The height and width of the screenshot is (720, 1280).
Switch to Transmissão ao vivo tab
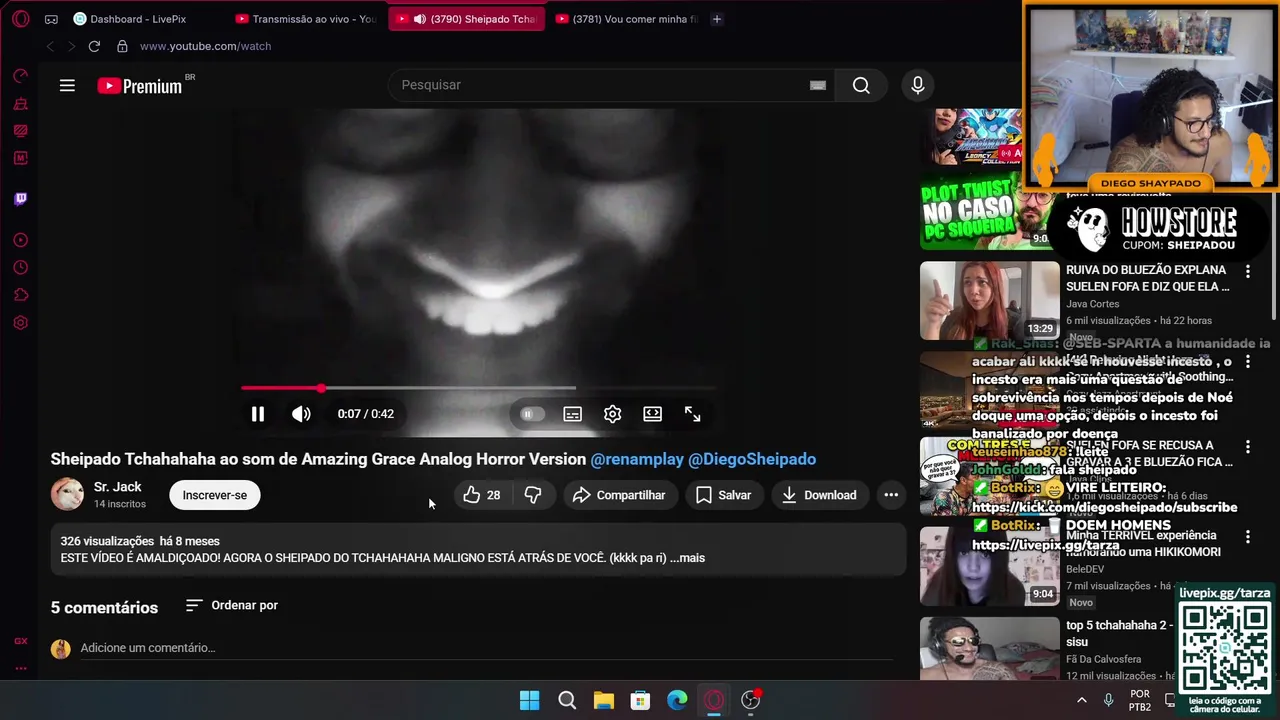(305, 19)
